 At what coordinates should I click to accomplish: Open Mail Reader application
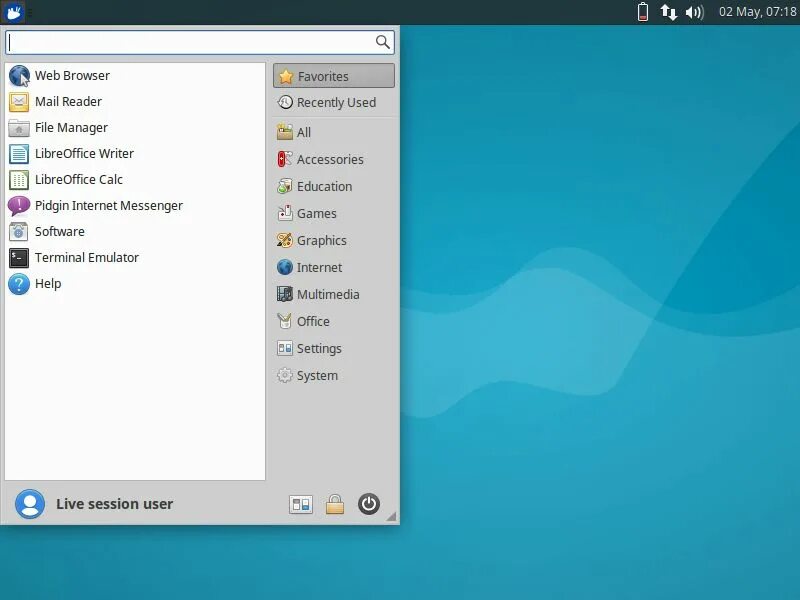pyautogui.click(x=135, y=102)
